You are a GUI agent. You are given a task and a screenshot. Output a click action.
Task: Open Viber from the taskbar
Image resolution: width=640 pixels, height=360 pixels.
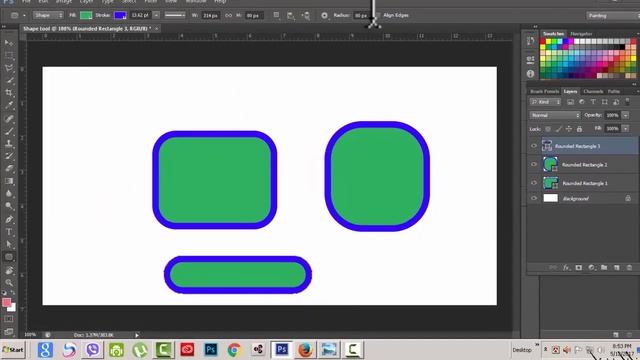coord(93,350)
